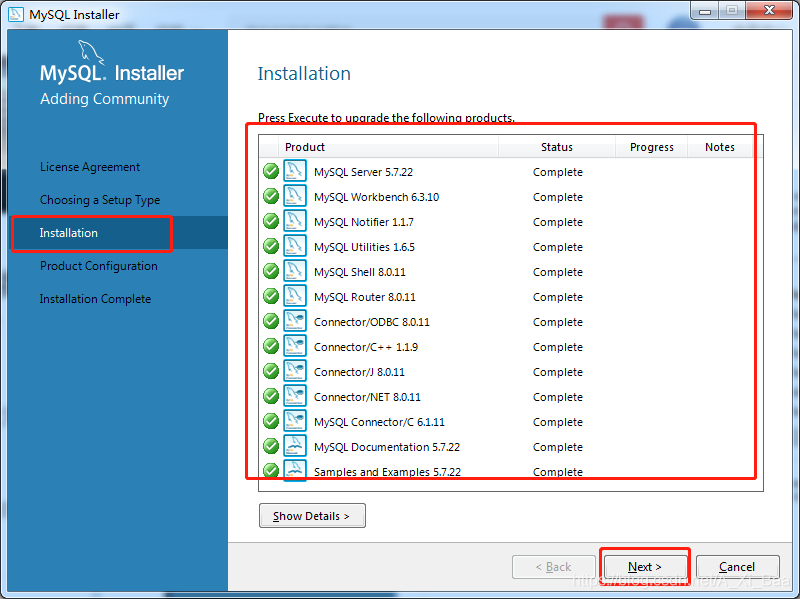Viewport: 800px width, 599px height.
Task: Expand the Show Details button
Action: coord(312,516)
